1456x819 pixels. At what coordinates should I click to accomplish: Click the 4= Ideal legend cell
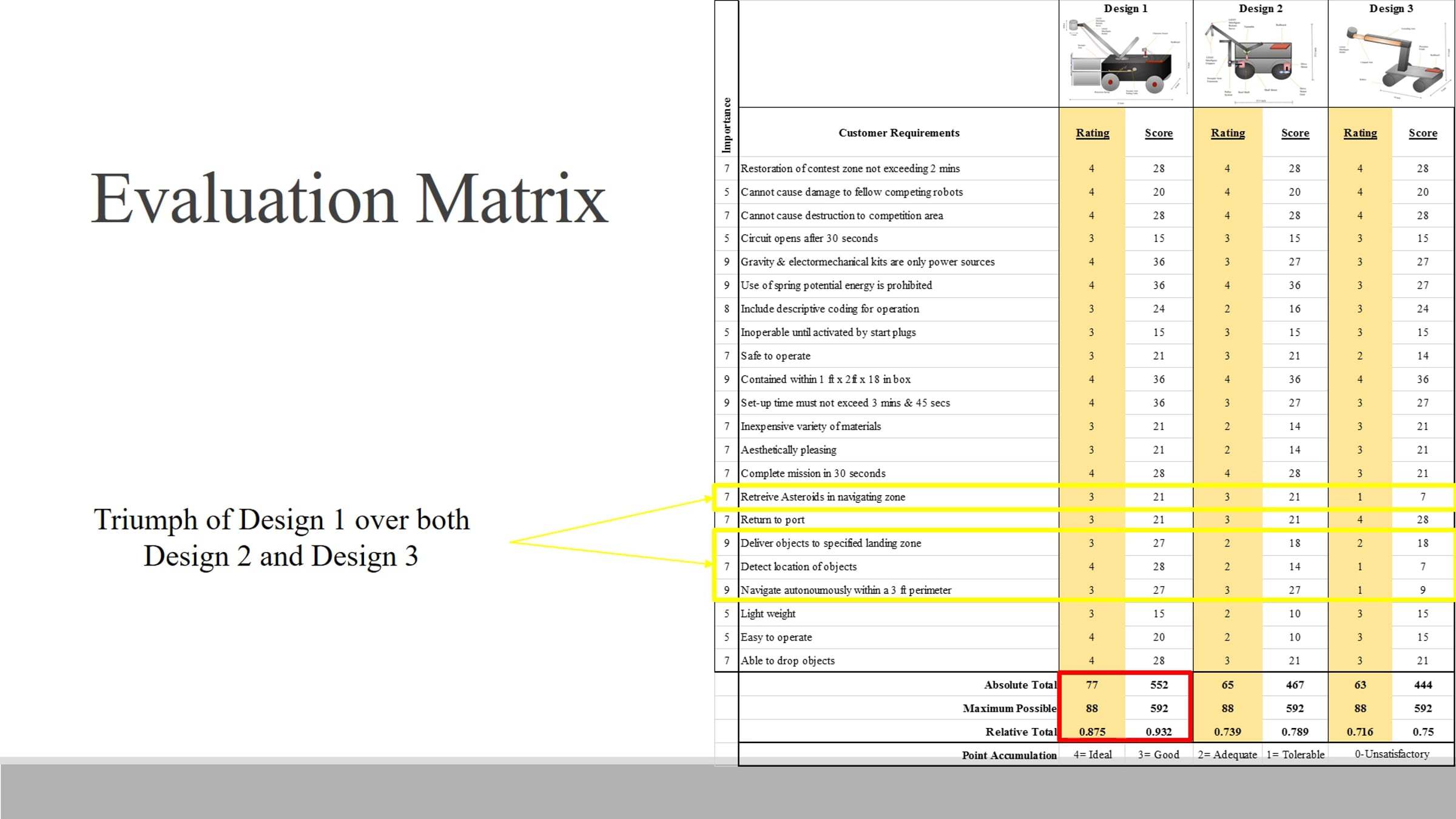[x=1092, y=755]
